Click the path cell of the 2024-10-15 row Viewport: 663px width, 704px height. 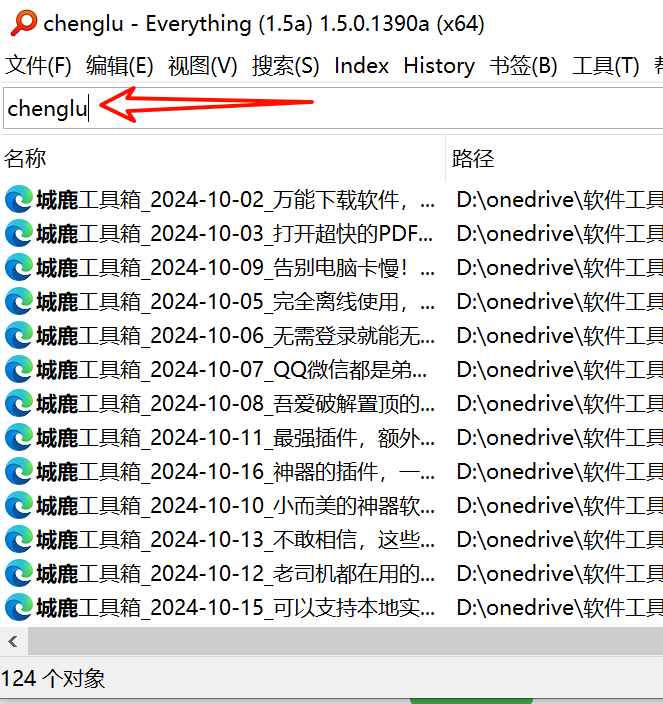pyautogui.click(x=560, y=608)
